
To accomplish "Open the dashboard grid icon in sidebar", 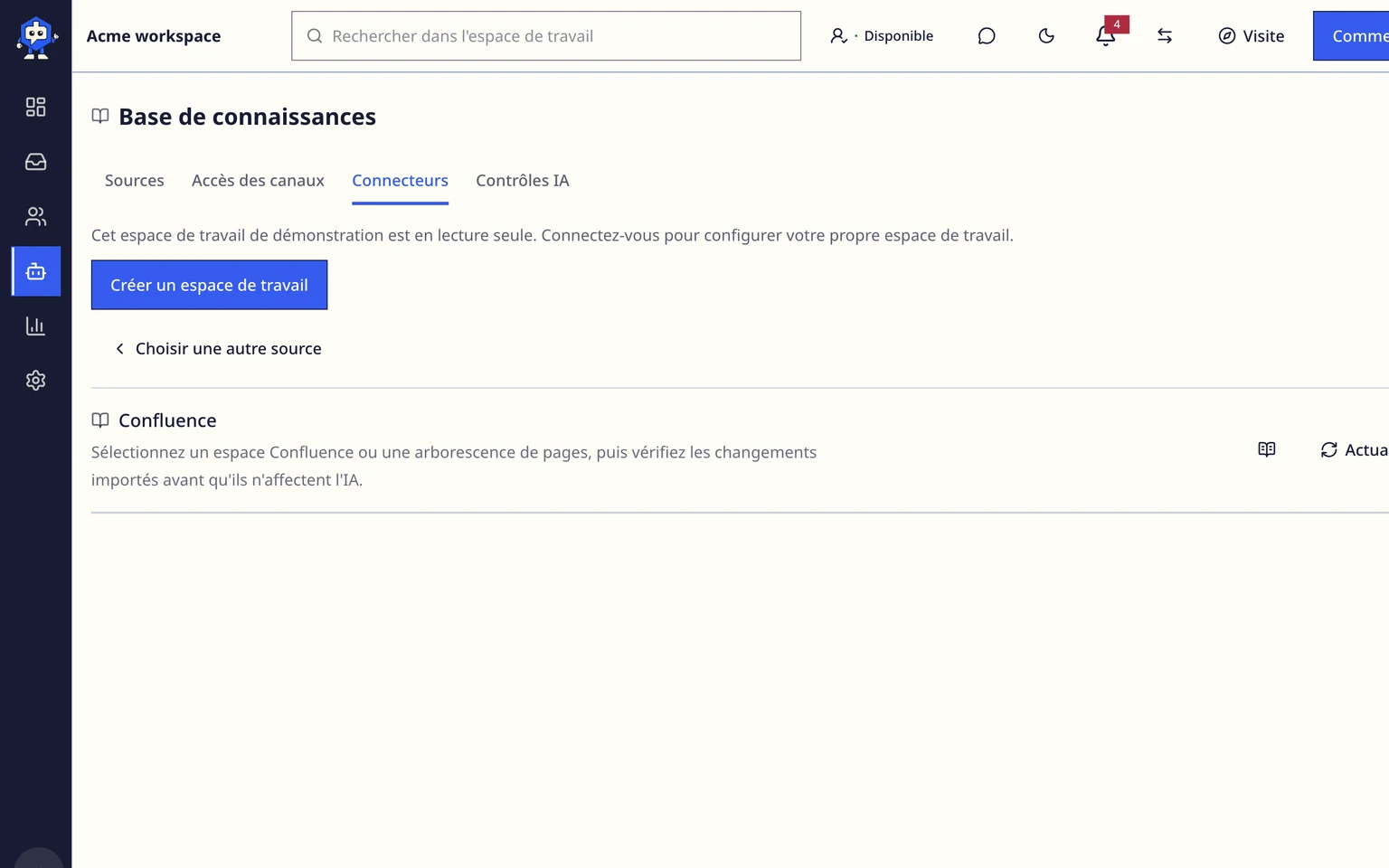I will 35,107.
